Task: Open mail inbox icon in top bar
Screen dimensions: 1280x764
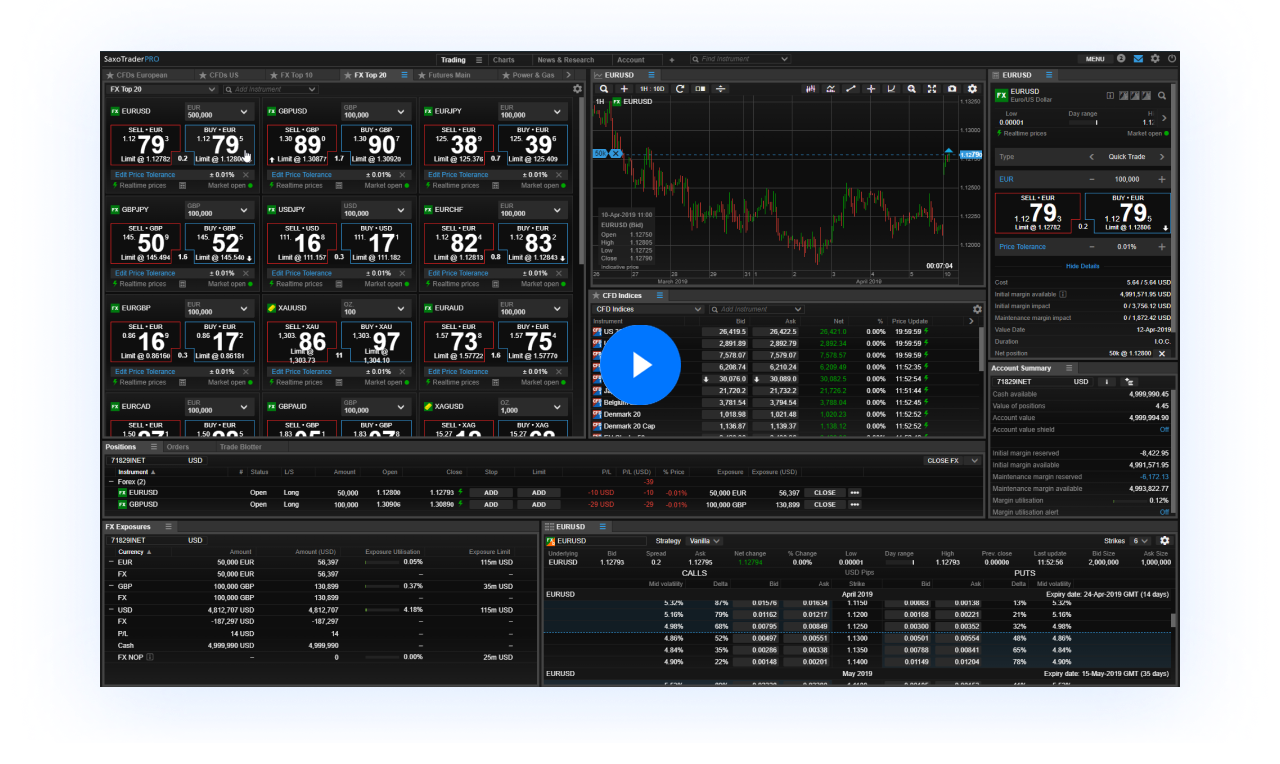Action: pos(1138,59)
